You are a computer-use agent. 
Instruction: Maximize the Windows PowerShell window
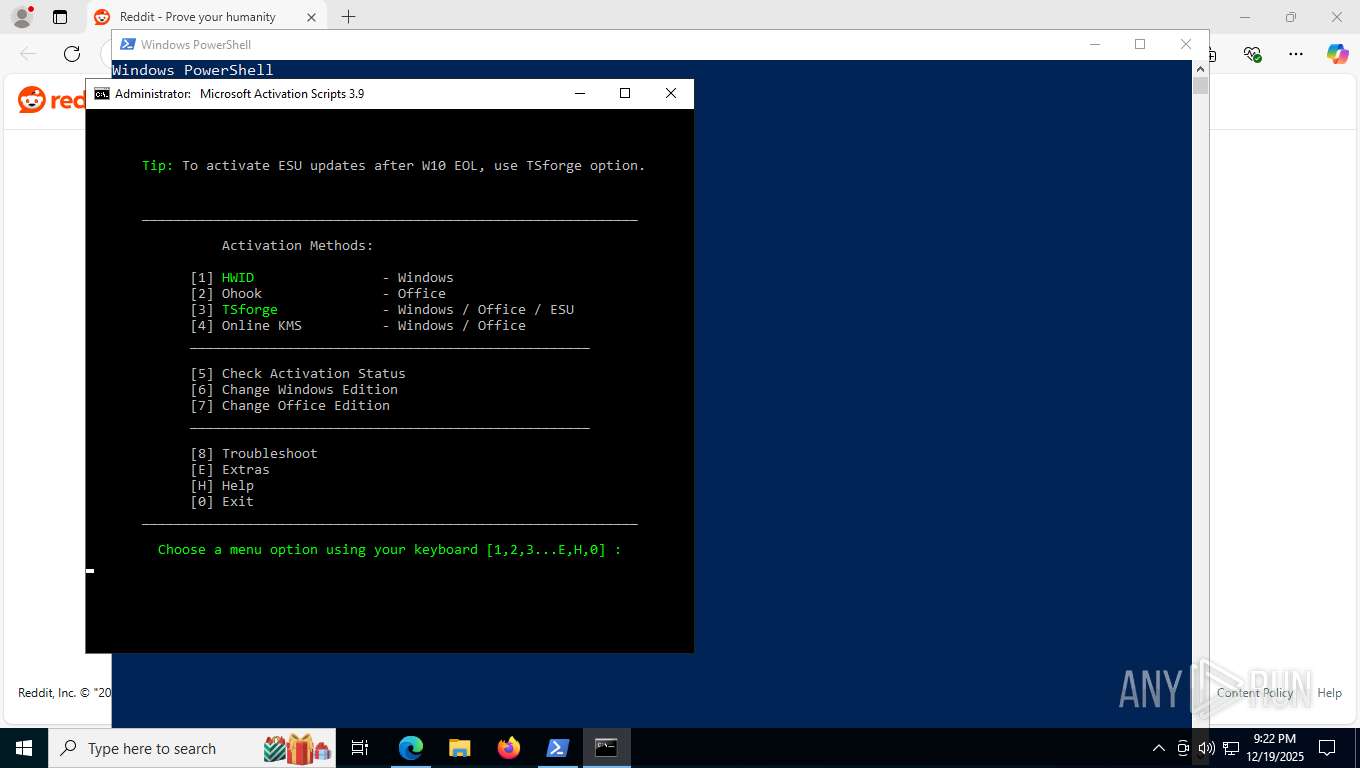click(1140, 44)
